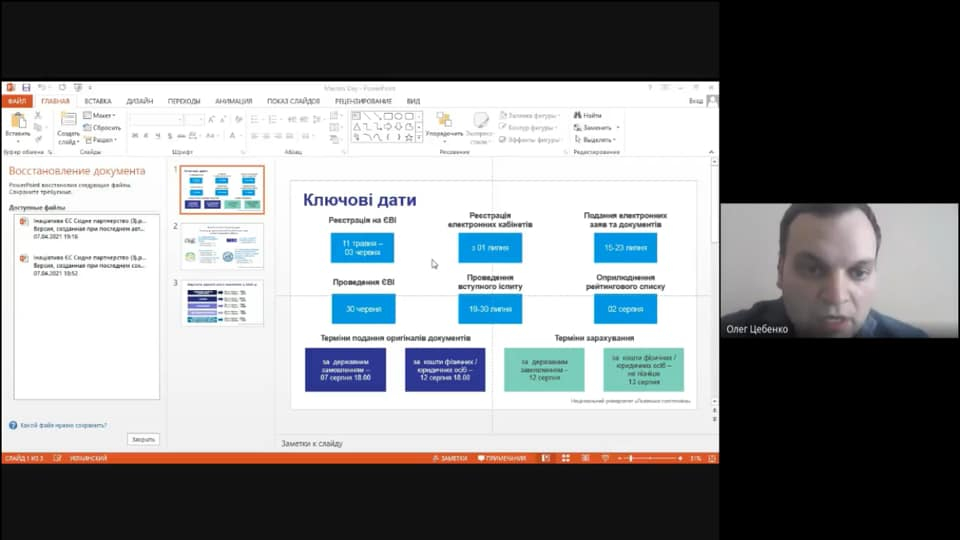Toggle bold formatting in font group
Viewport: 960px width, 540px height.
135,136
